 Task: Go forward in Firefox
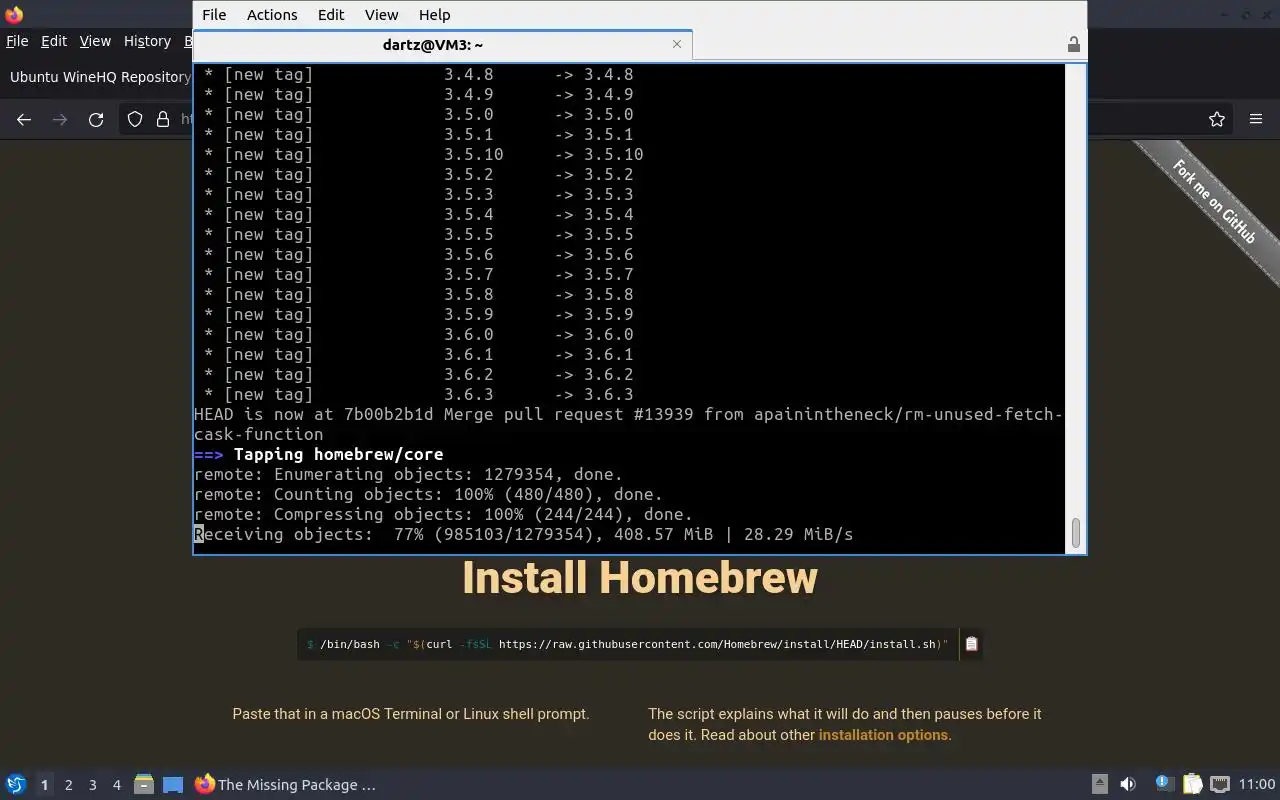(60, 120)
